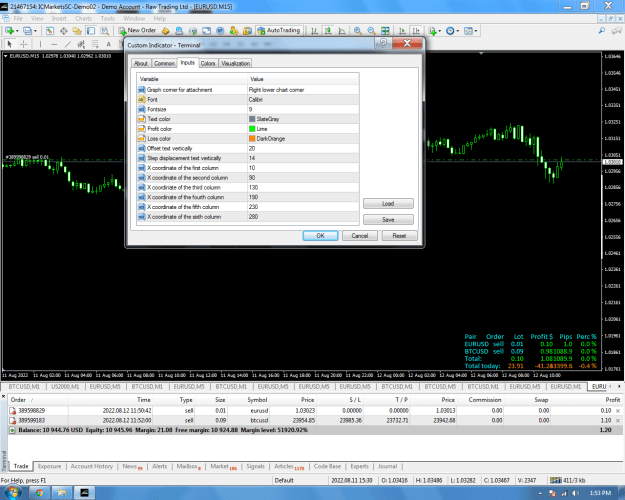
Task: Zoom out on the chart
Action: (x=371, y=31)
